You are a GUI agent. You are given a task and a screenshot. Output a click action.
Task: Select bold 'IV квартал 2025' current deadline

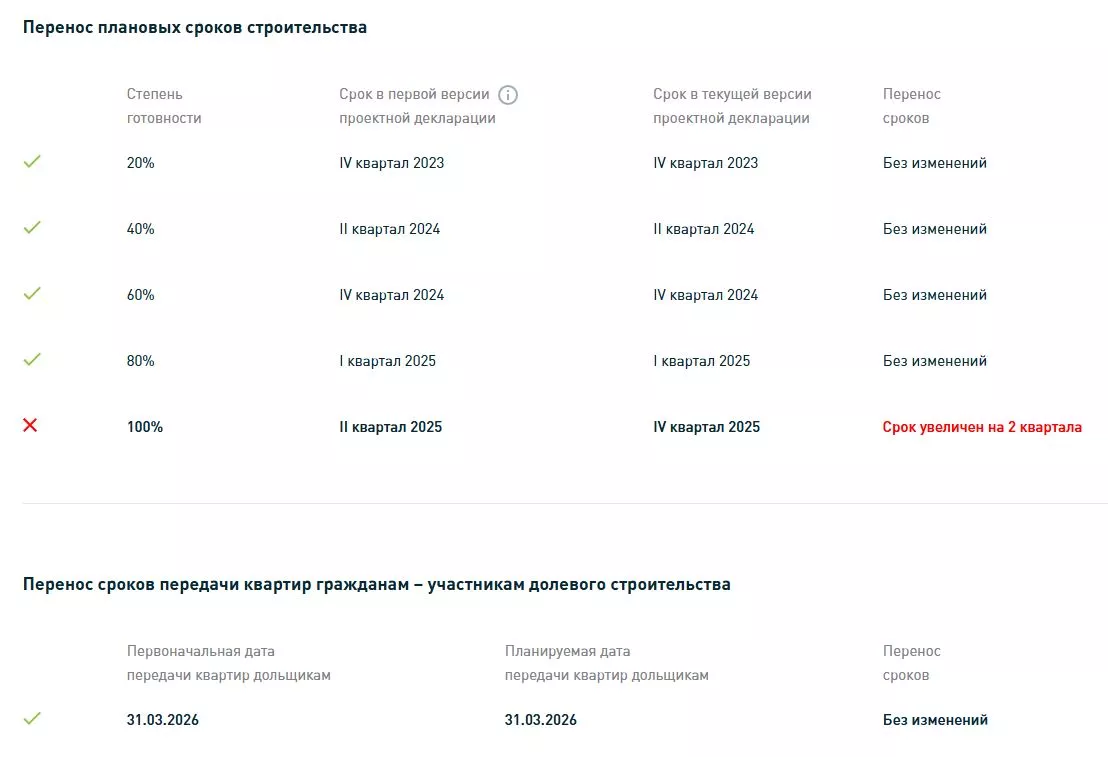click(707, 427)
